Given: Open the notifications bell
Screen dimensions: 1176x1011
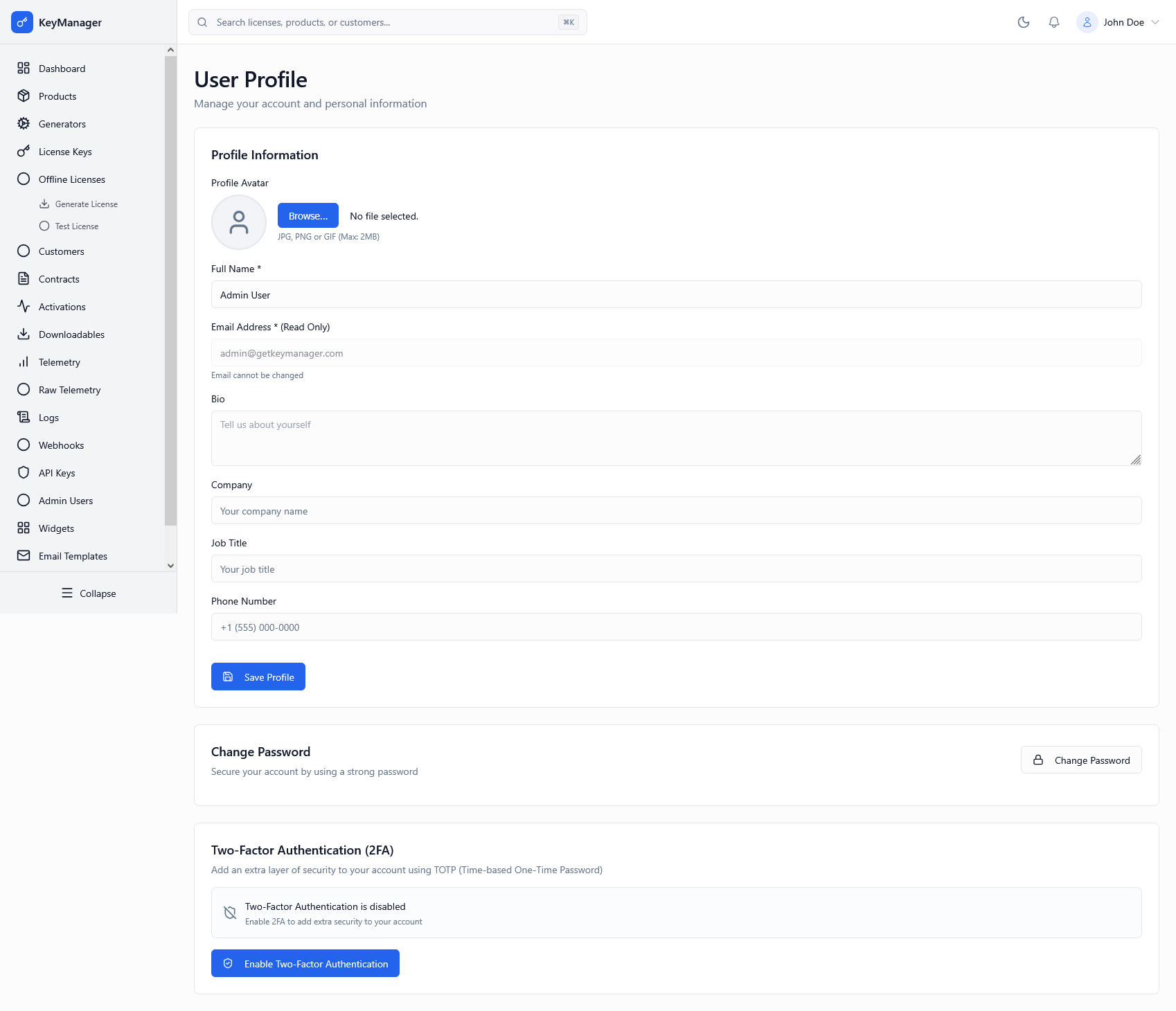Looking at the screenshot, I should tap(1053, 22).
